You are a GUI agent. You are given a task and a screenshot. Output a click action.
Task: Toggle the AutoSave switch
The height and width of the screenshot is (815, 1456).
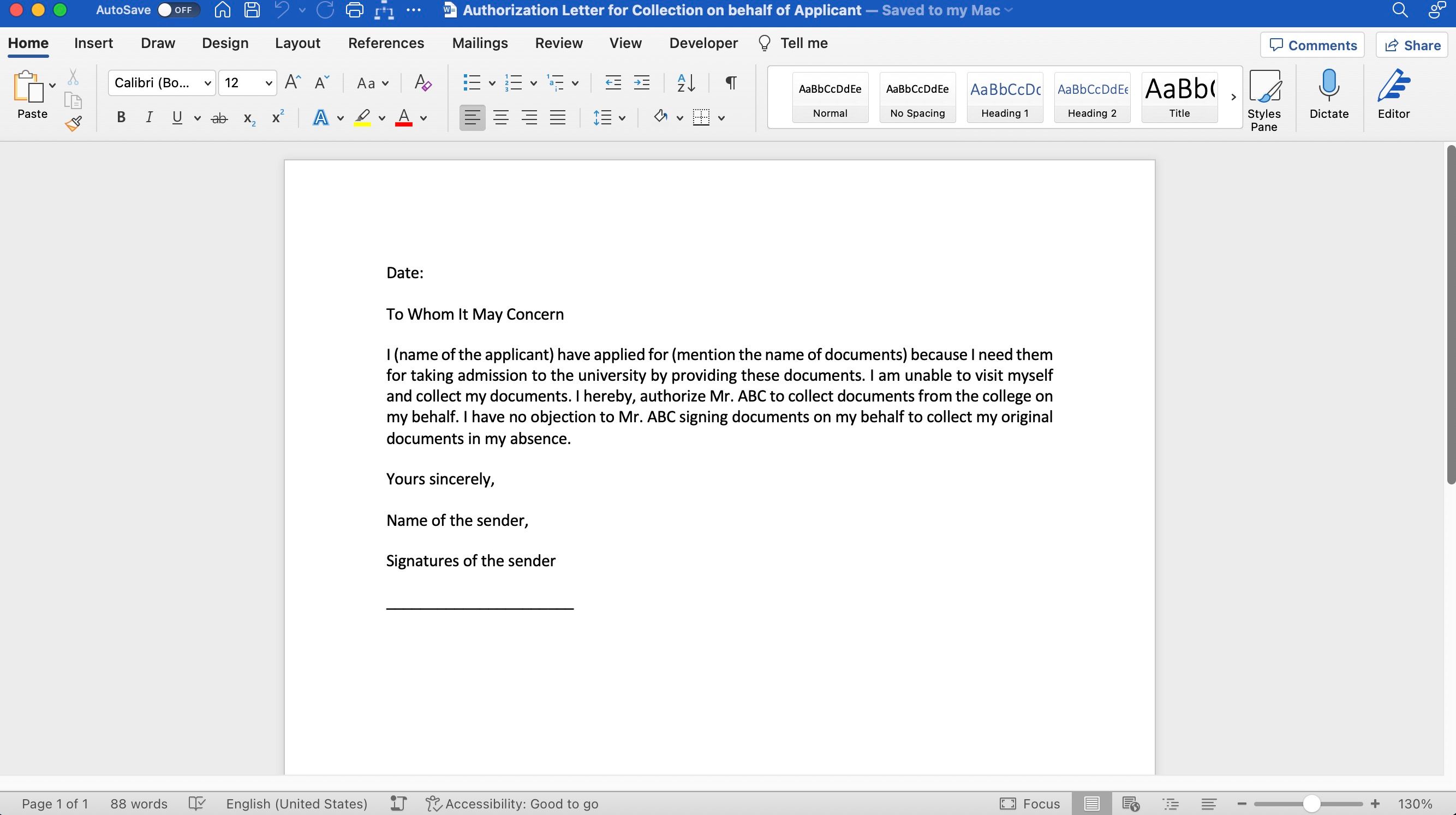point(177,10)
